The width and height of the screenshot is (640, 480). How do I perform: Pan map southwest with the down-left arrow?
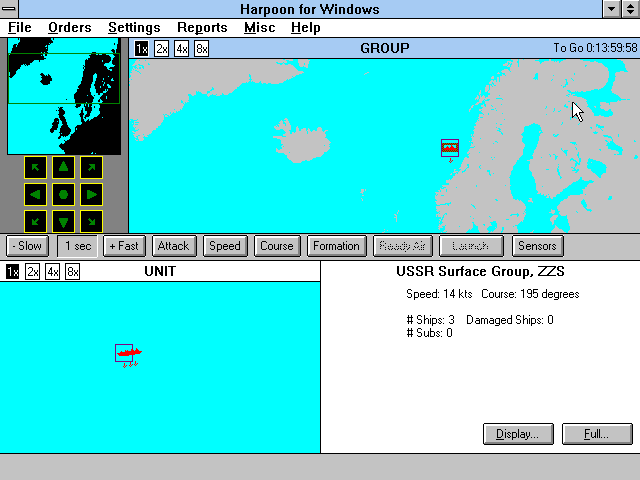(35, 222)
